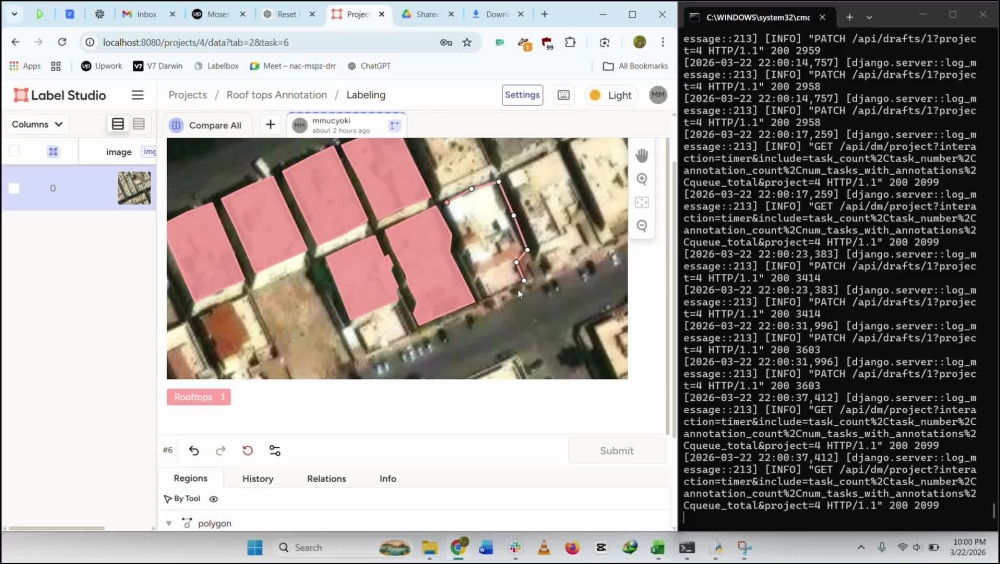
Task: Add new annotation with plus button
Action: [x=270, y=124]
